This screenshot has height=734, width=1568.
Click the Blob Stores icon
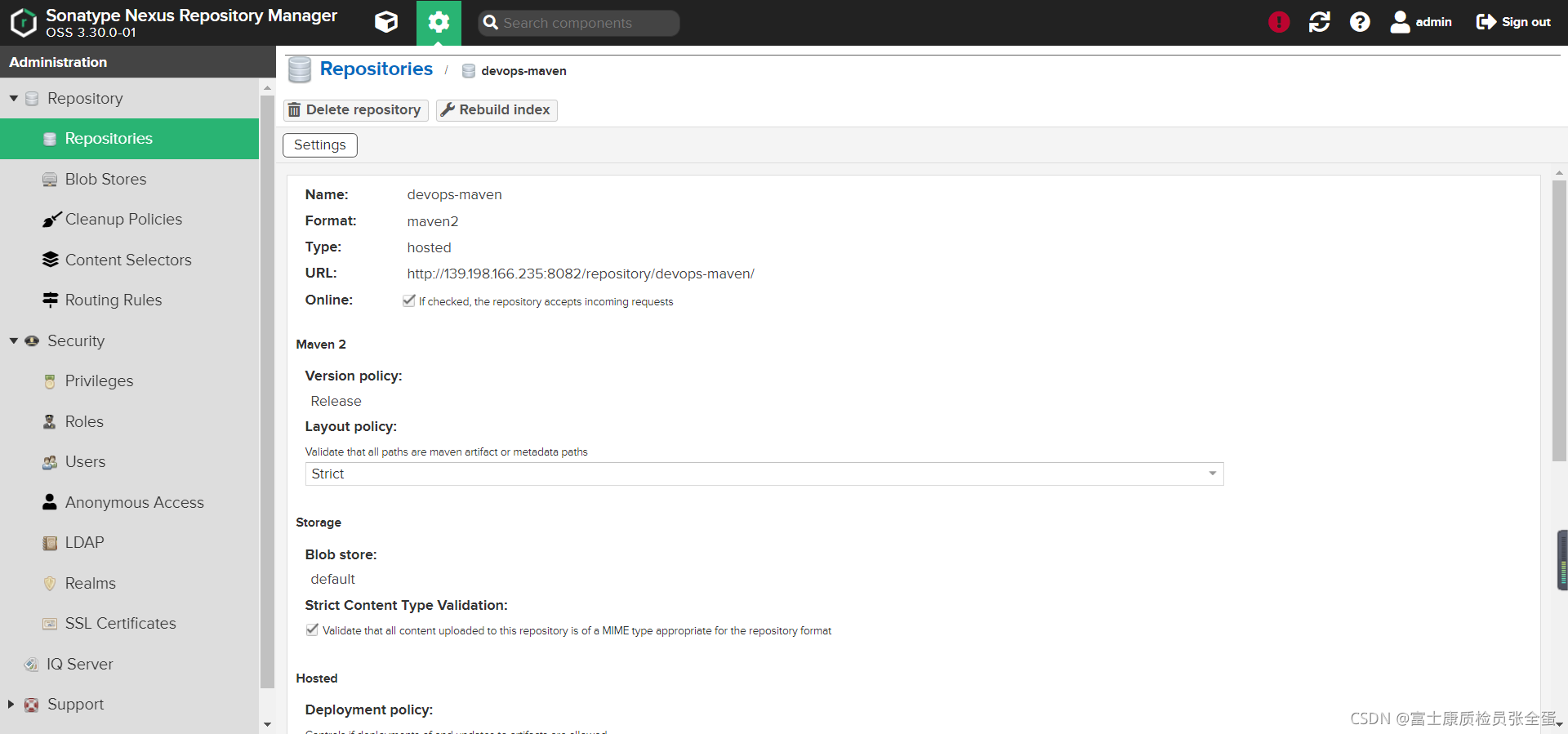pyautogui.click(x=50, y=180)
